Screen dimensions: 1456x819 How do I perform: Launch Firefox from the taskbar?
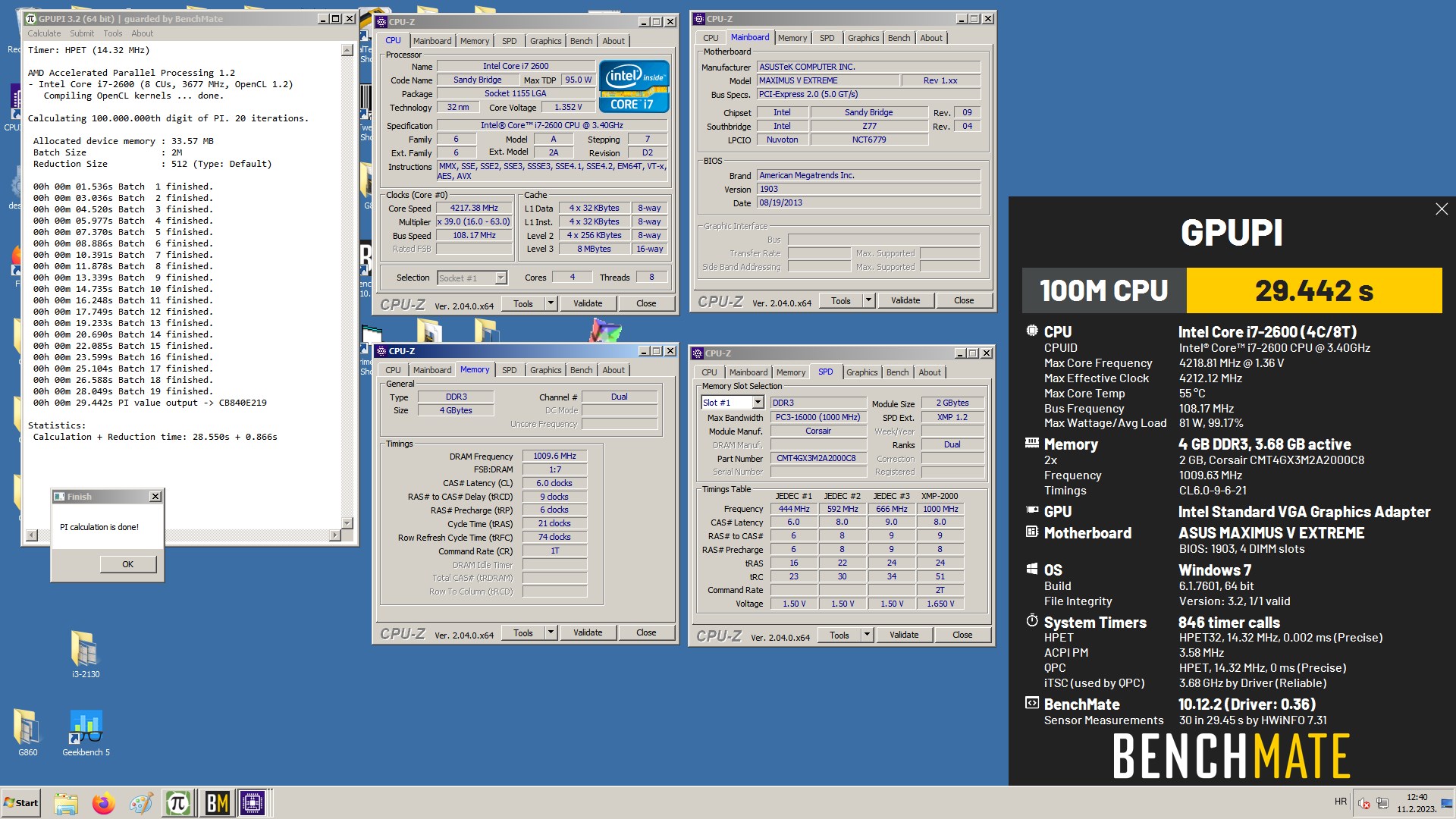tap(103, 803)
